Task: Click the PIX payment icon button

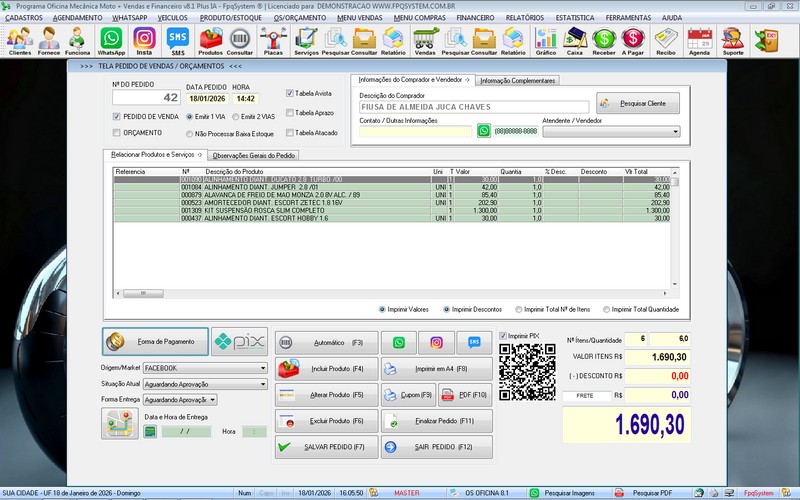Action: [x=239, y=341]
